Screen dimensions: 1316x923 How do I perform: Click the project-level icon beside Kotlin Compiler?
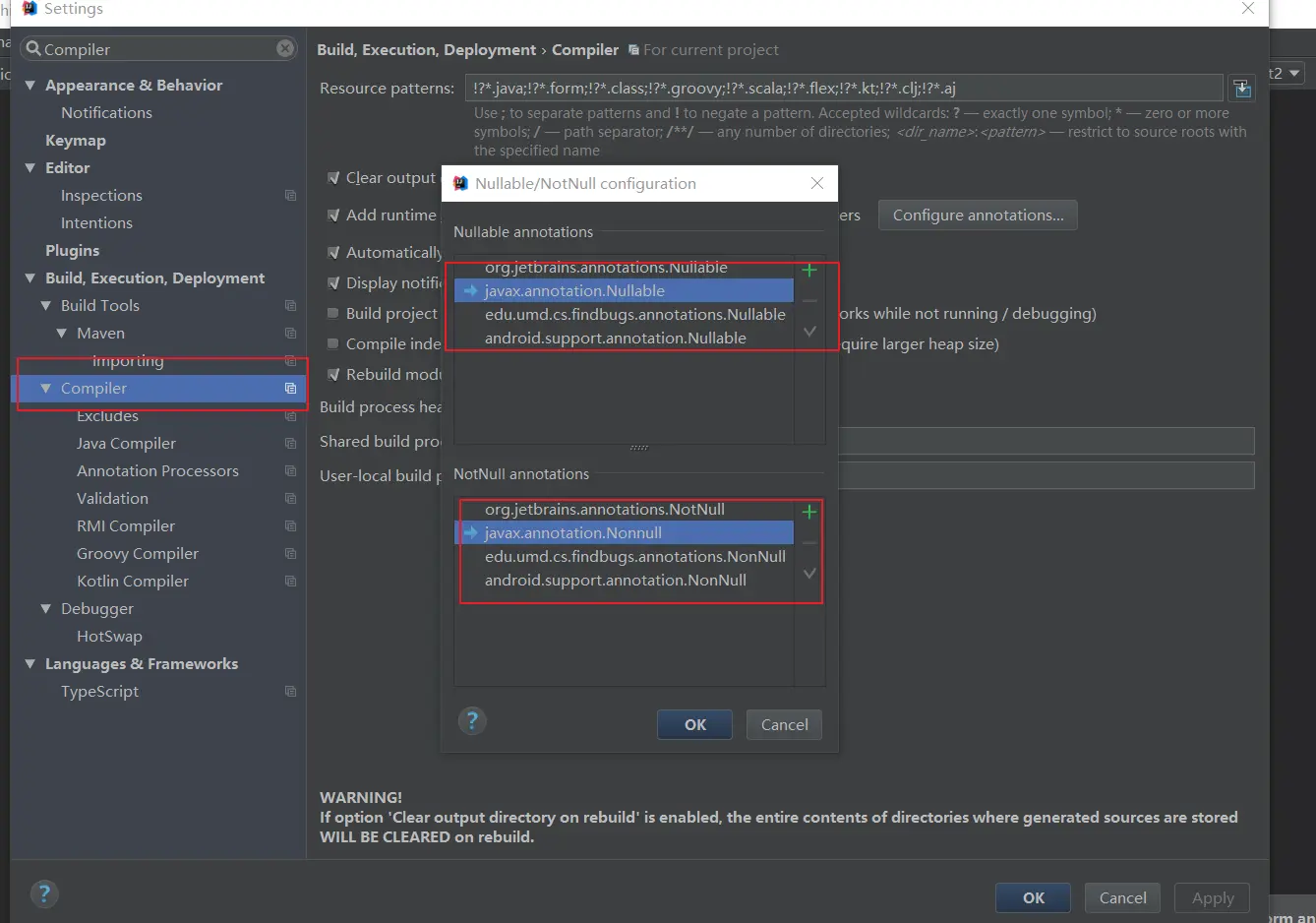(290, 582)
